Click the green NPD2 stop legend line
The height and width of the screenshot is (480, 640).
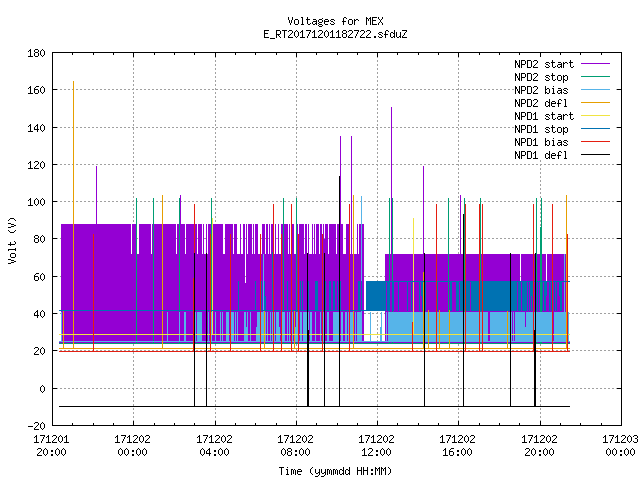pos(595,76)
